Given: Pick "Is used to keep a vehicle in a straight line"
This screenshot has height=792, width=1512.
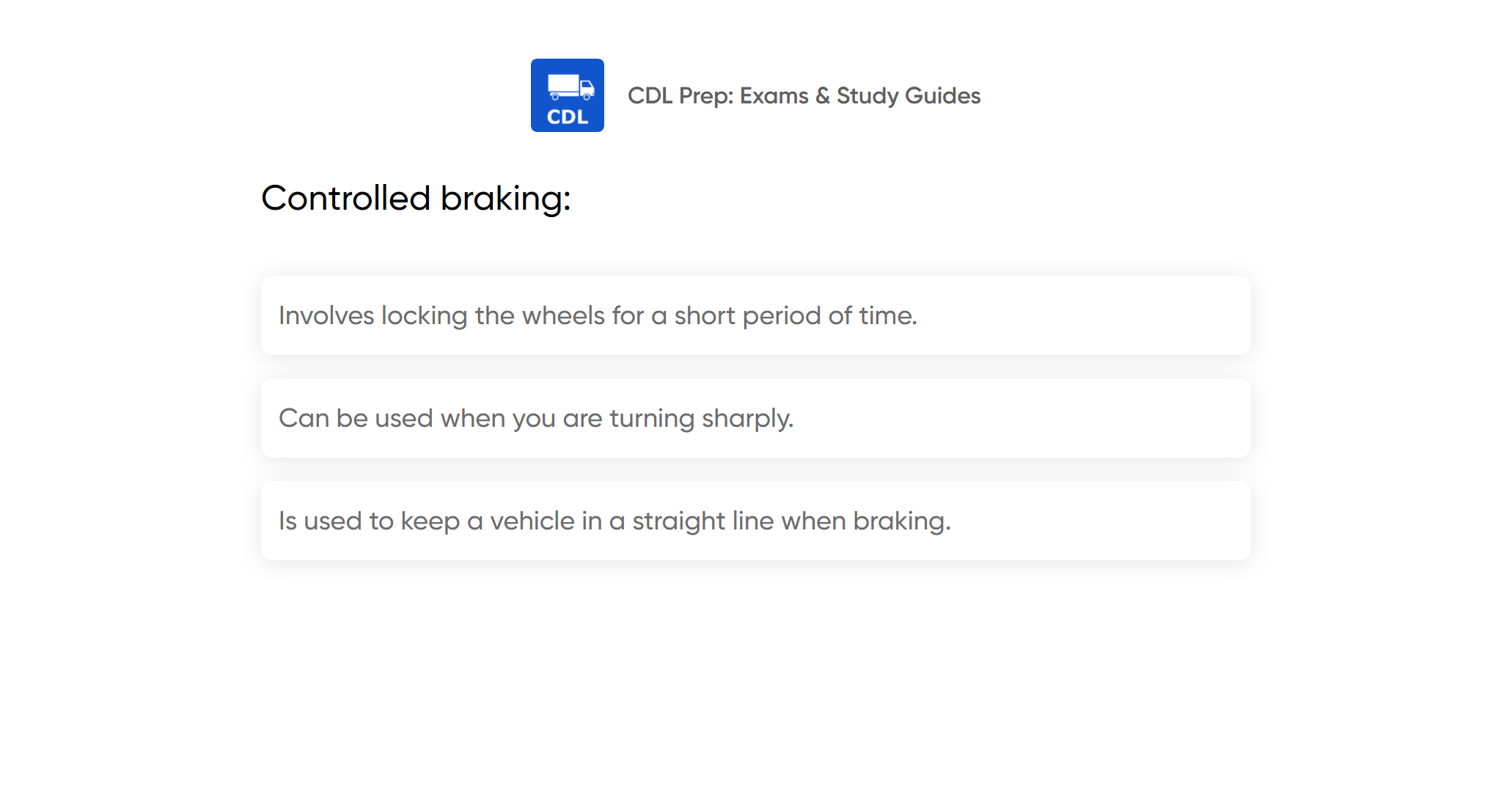Looking at the screenshot, I should [614, 521].
